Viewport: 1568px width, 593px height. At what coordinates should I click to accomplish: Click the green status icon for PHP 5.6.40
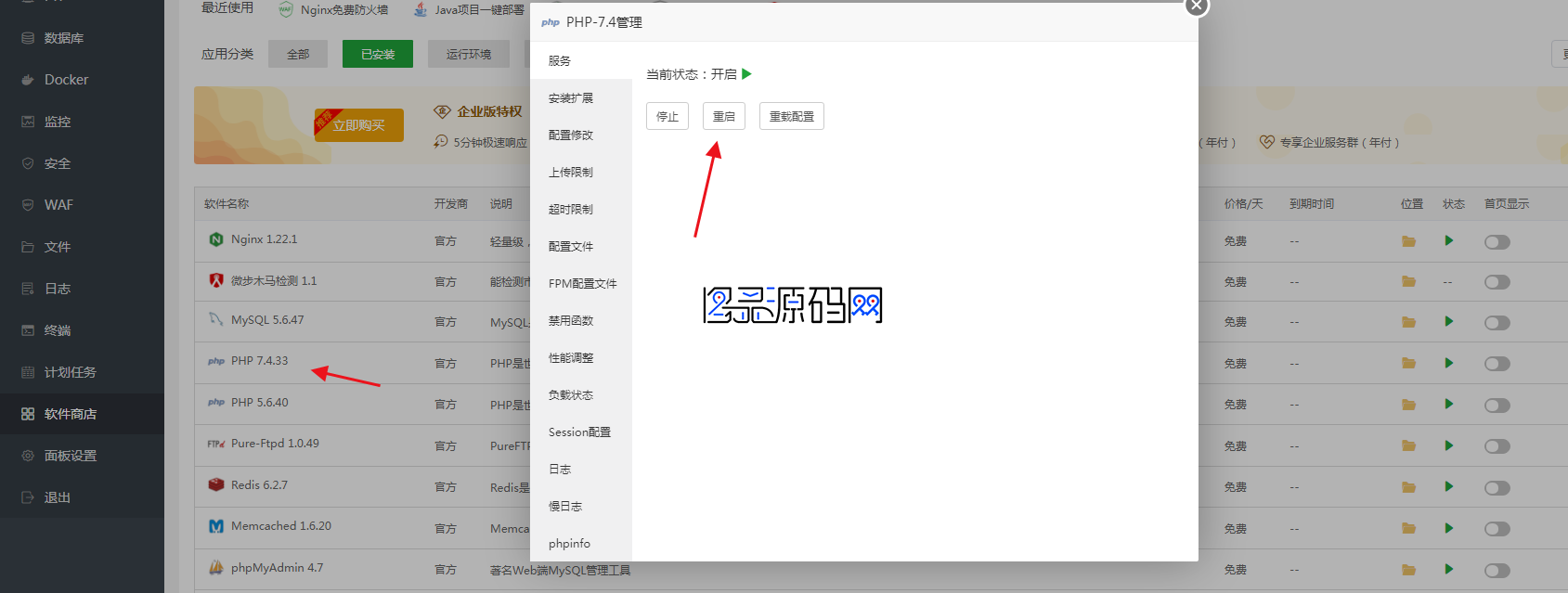1448,404
